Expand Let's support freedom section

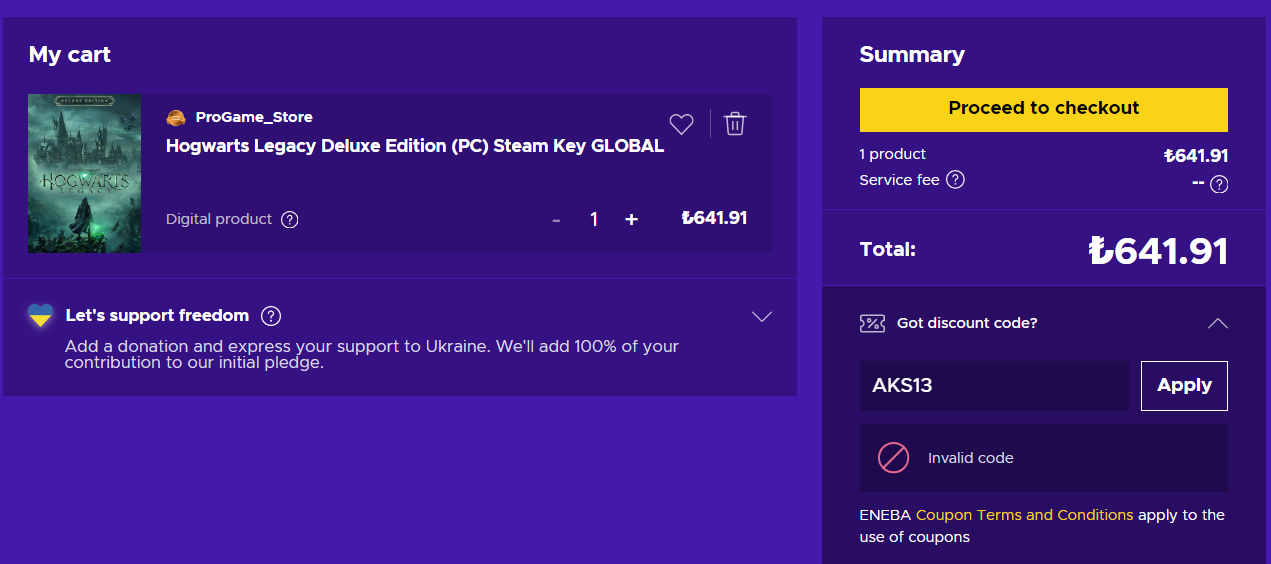tap(762, 316)
